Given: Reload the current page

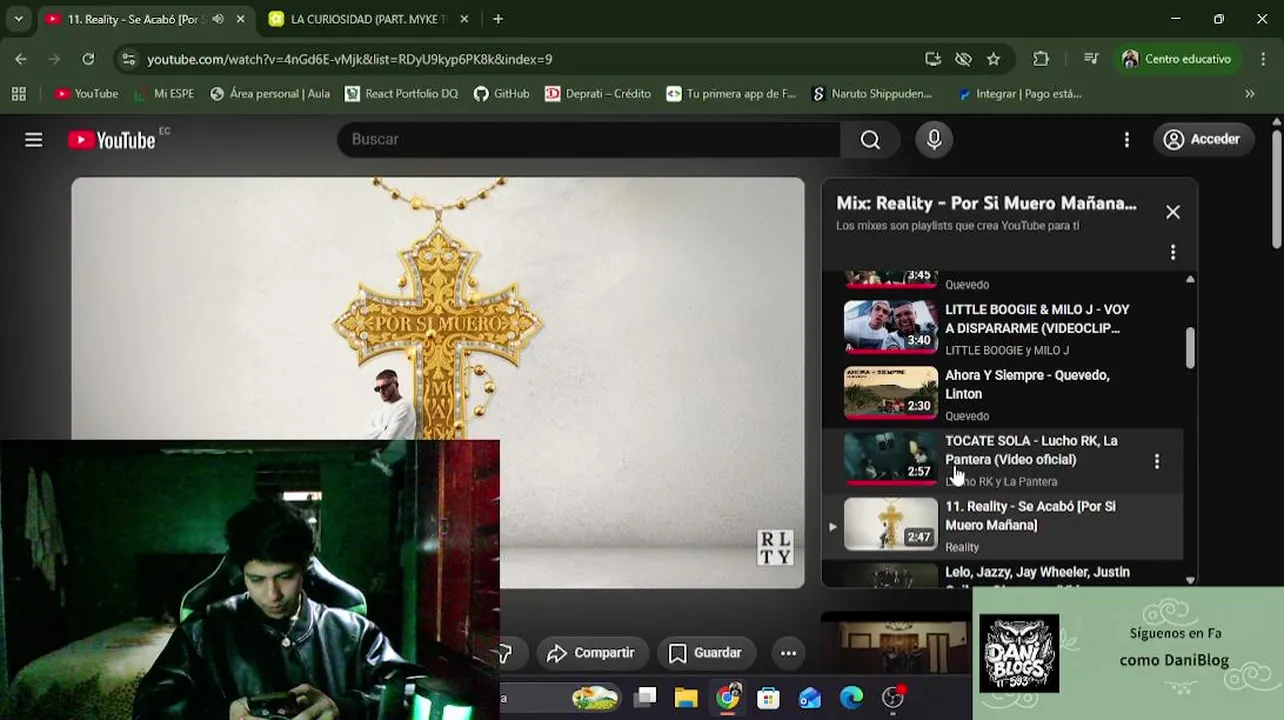Looking at the screenshot, I should click(x=88, y=59).
